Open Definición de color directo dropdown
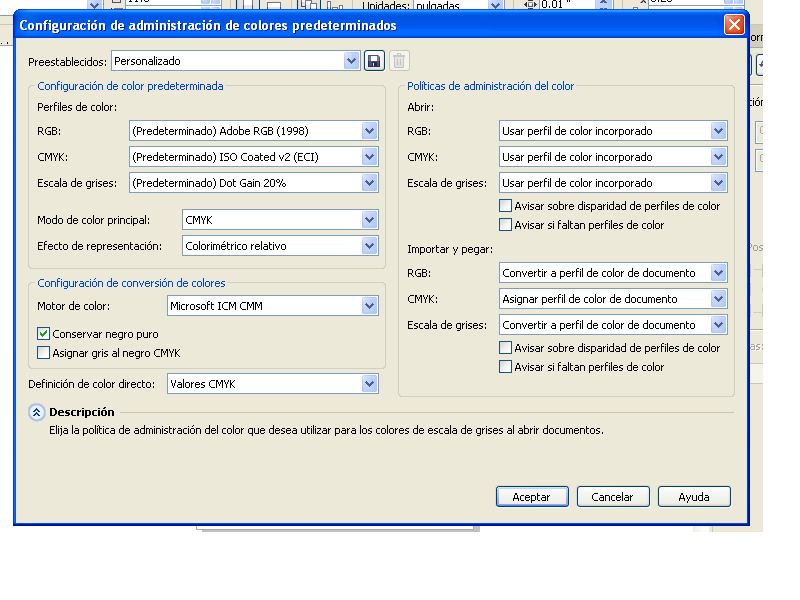The image size is (800, 600). pyautogui.click(x=272, y=384)
